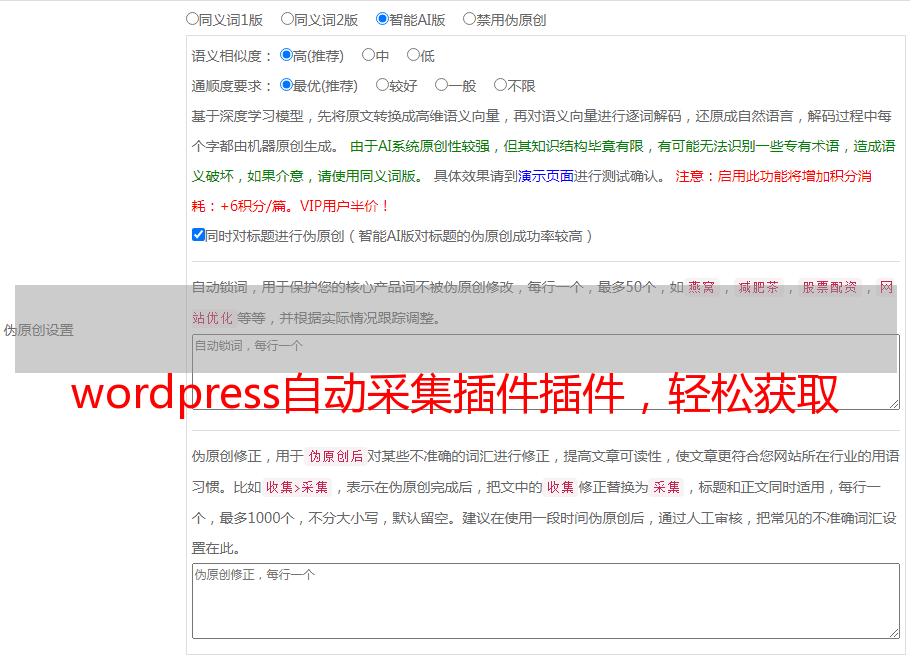Set 通顺度要求 to 一般

tap(442, 85)
